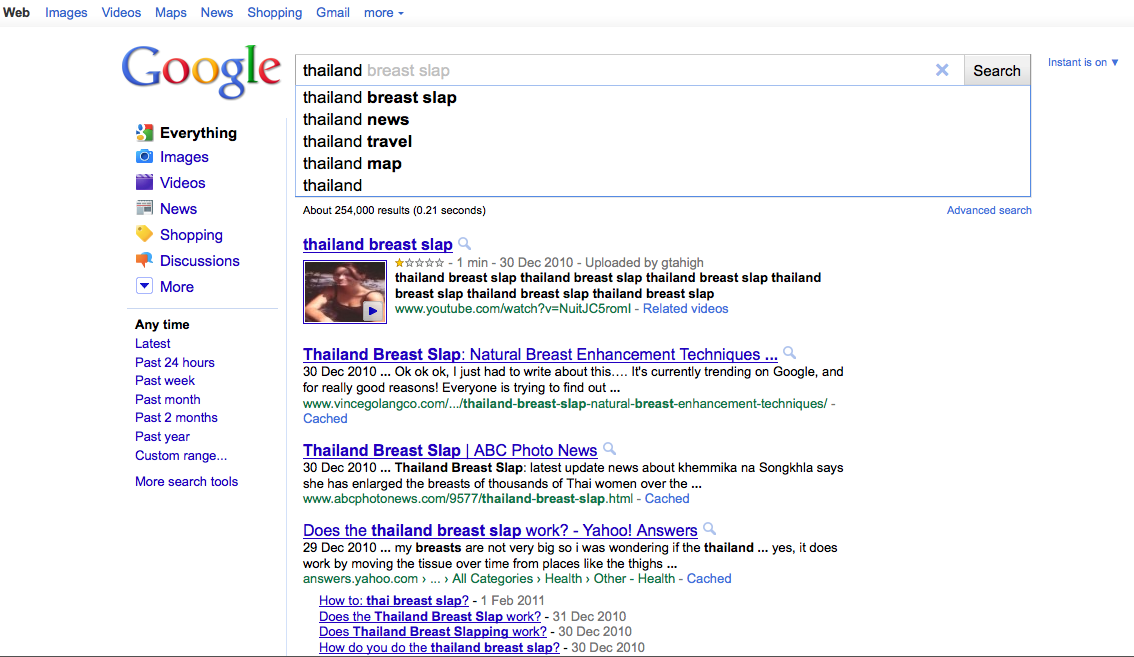Click the Shopping tag icon in sidebar
The width and height of the screenshot is (1134, 657).
[x=144, y=234]
